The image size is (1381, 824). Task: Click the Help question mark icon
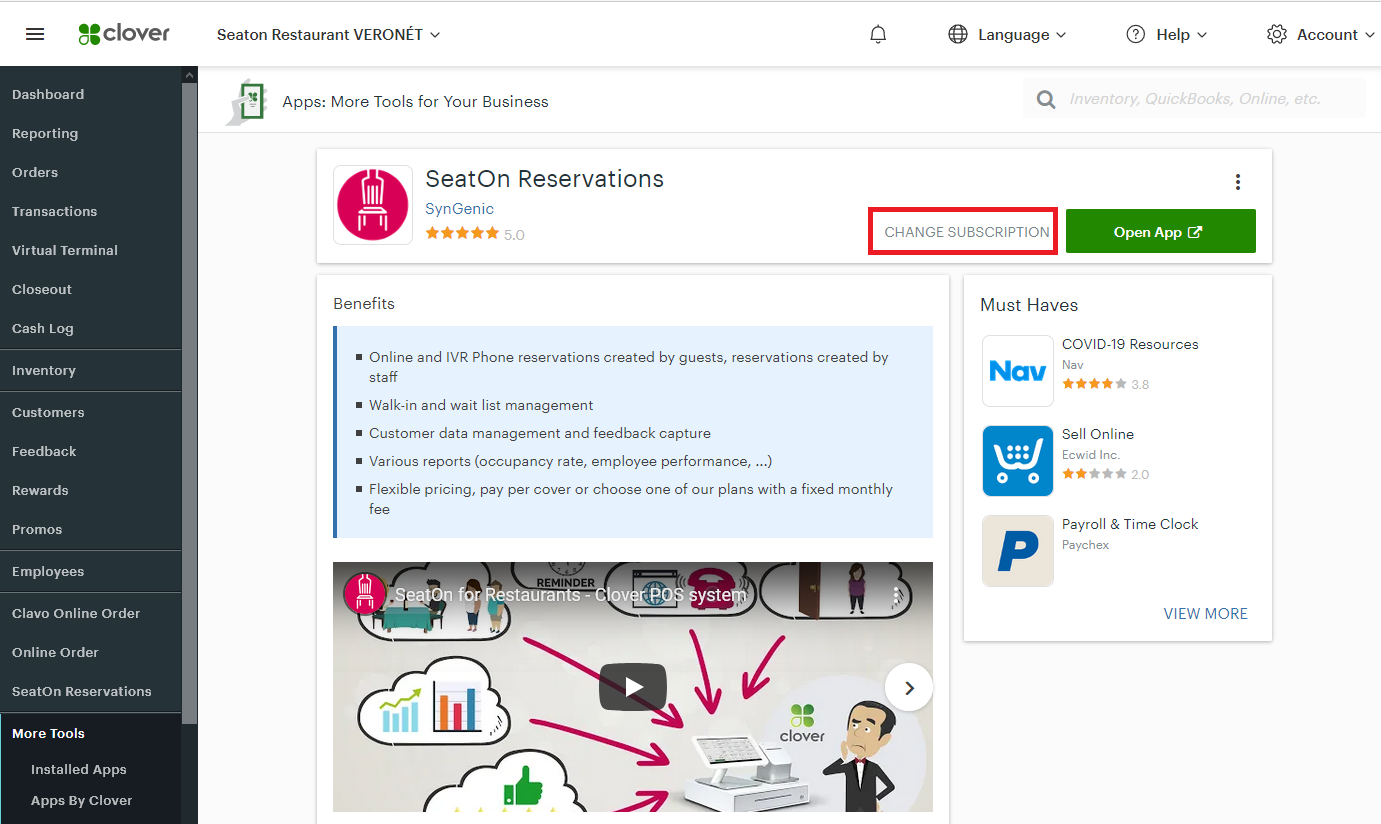tap(1136, 34)
